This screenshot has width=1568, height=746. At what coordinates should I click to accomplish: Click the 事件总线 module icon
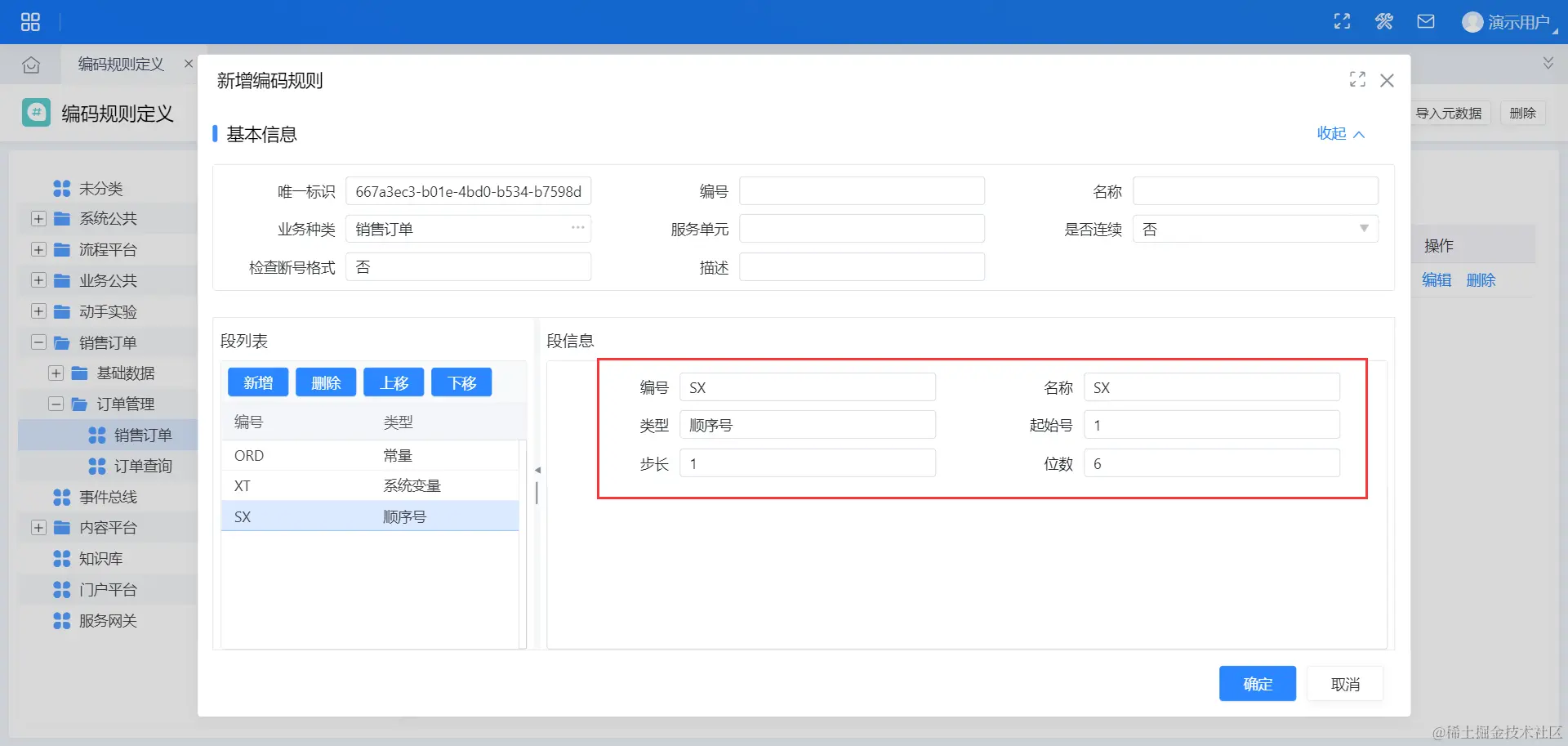[x=61, y=498]
